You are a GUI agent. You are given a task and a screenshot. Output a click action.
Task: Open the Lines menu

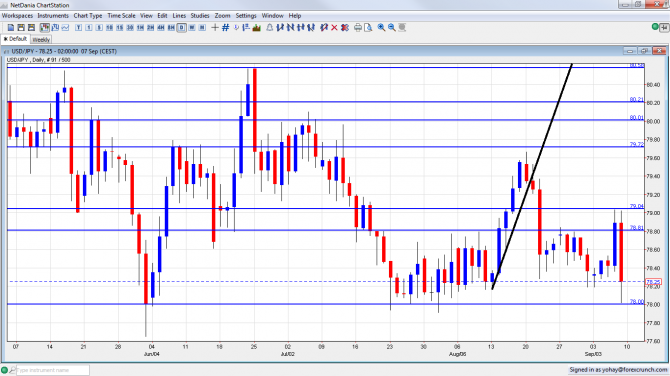[x=179, y=16]
